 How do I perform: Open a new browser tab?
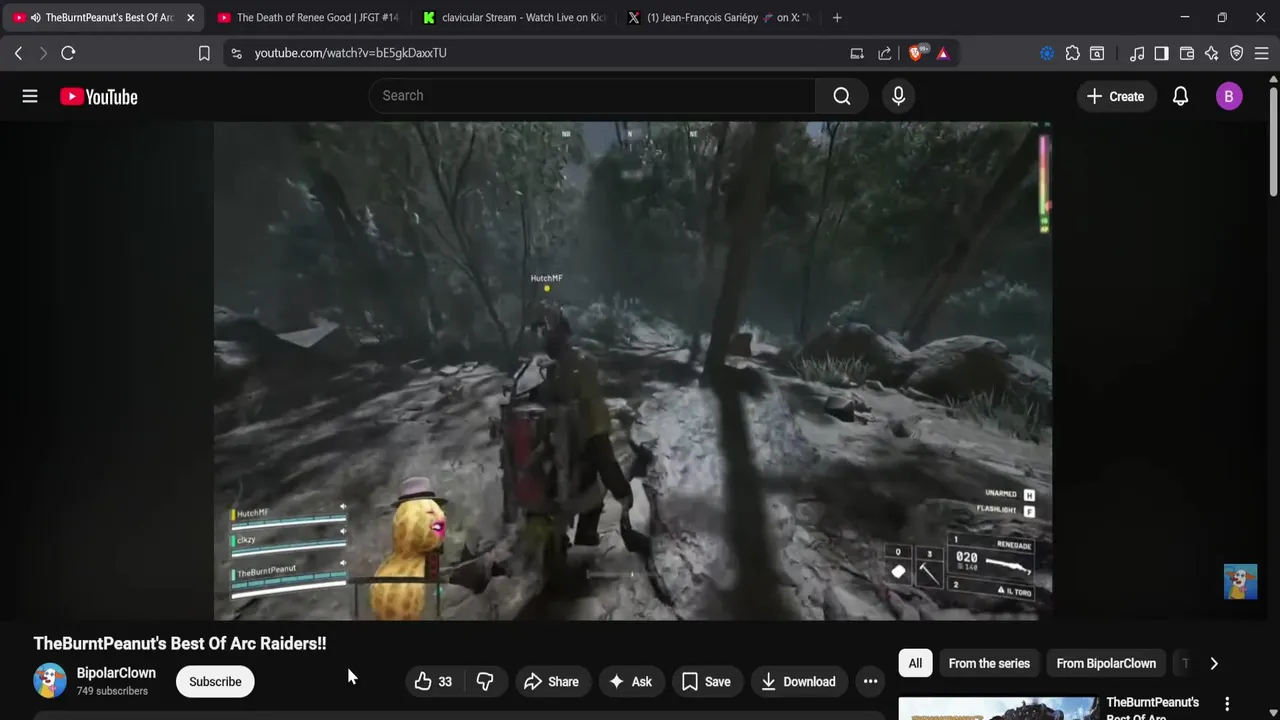click(x=837, y=18)
